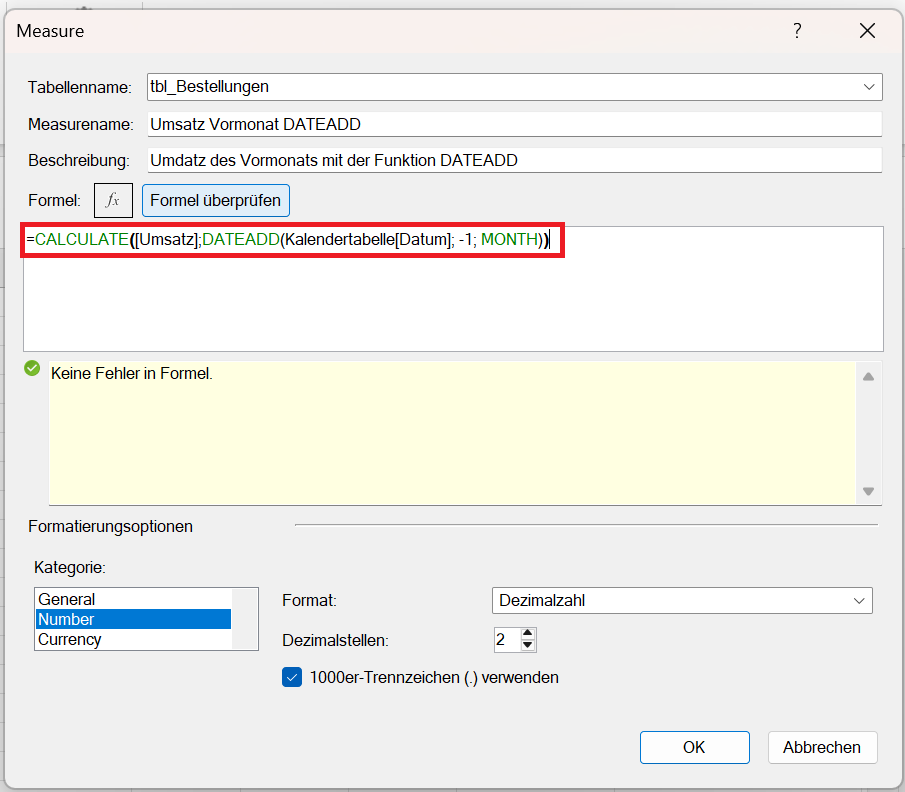Click the help question mark icon
Image resolution: width=905 pixels, height=792 pixels.
tap(797, 31)
